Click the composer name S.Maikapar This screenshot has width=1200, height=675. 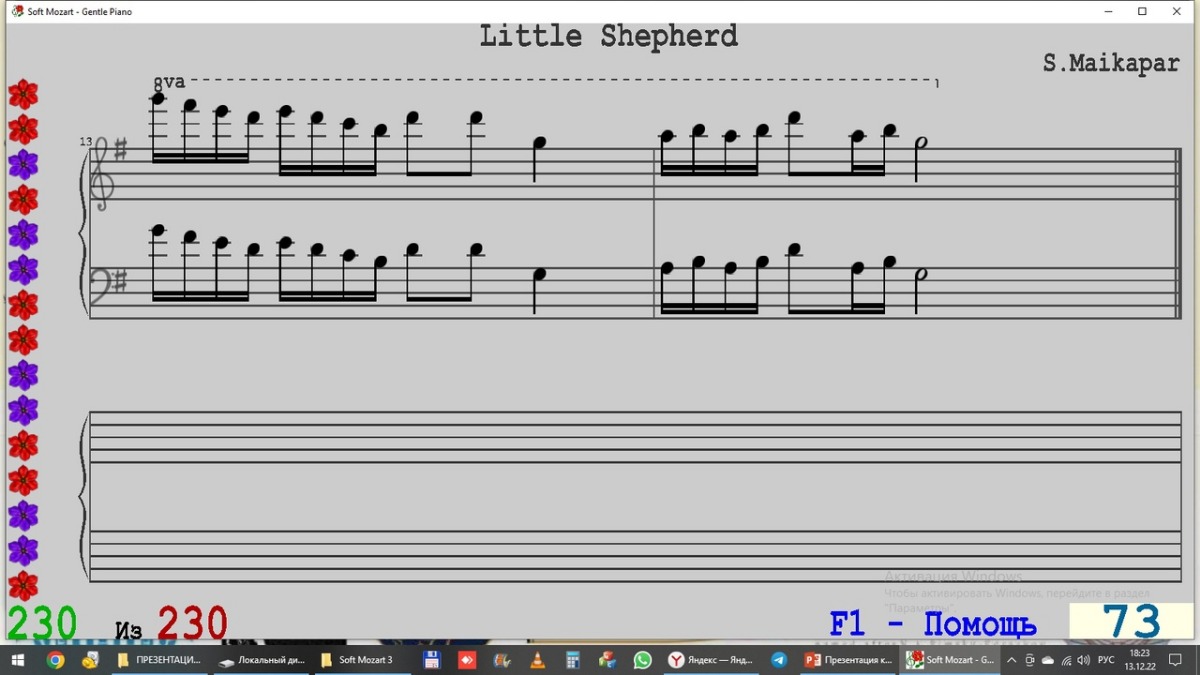(1111, 64)
